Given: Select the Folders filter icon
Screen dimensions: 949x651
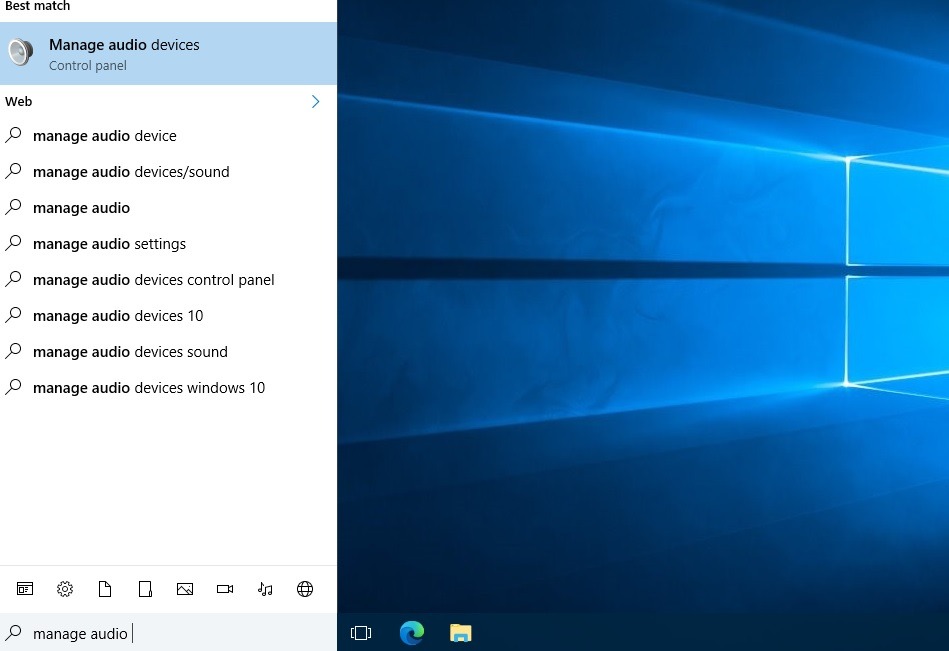Looking at the screenshot, I should [x=145, y=589].
